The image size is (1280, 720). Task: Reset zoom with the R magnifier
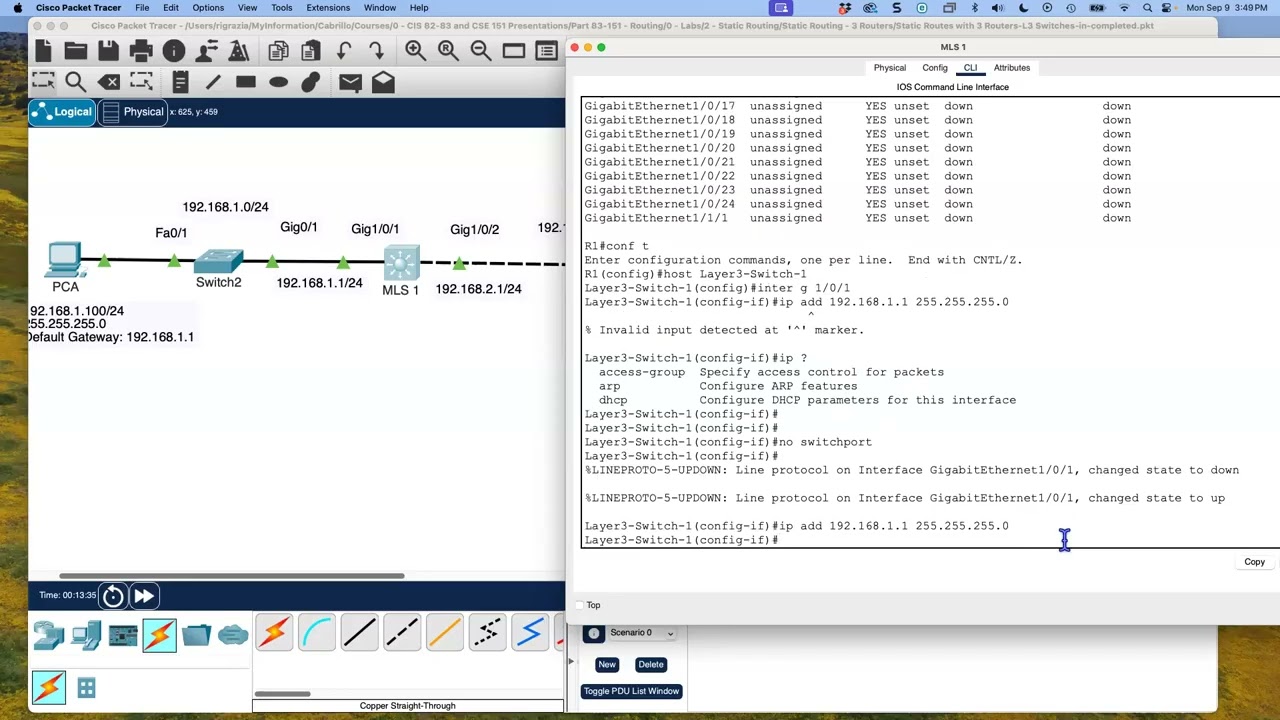[x=448, y=50]
